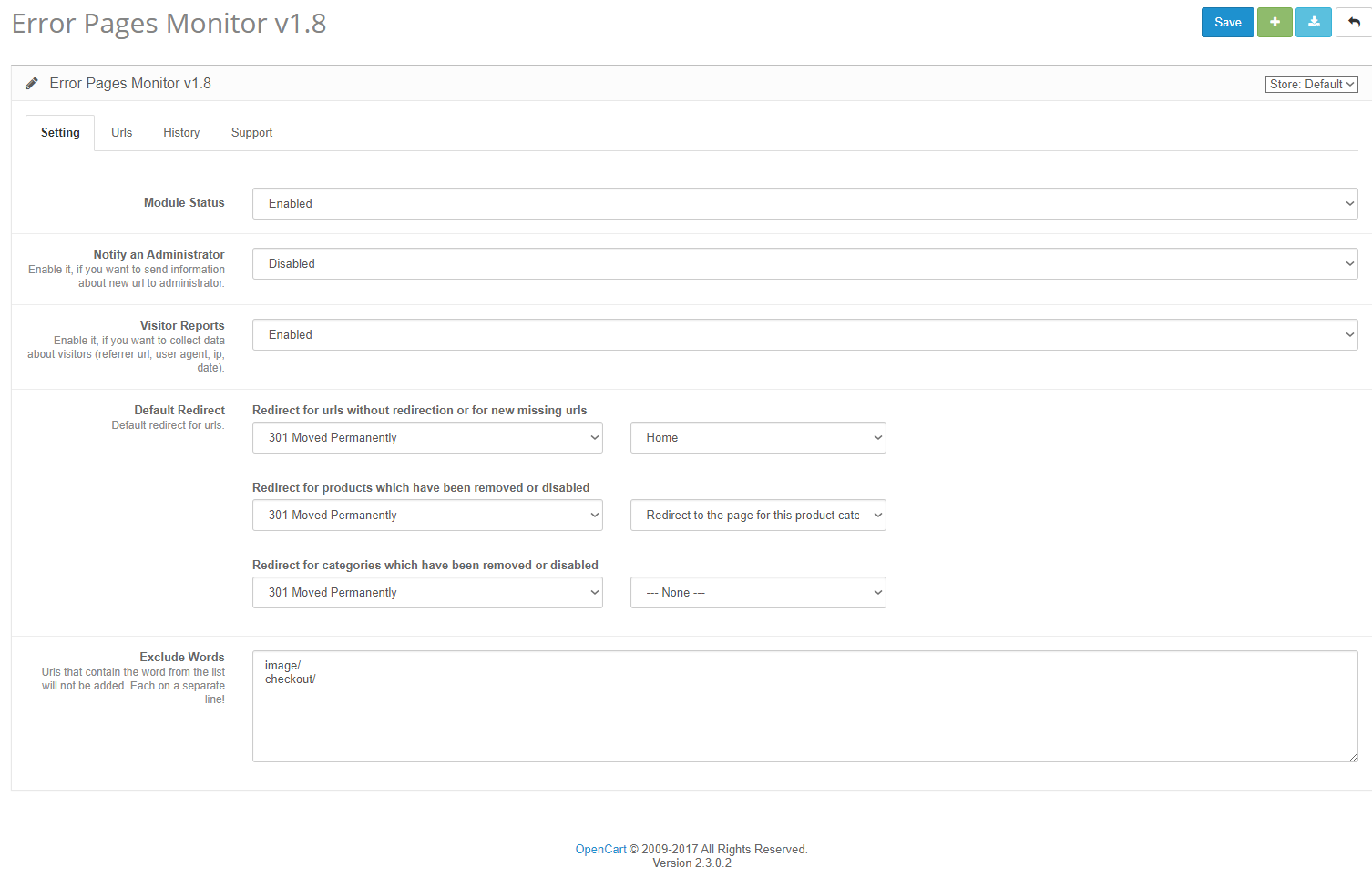Viewport: 1372px width, 878px height.
Task: Expand the Module Status dropdown
Action: pyautogui.click(x=804, y=204)
